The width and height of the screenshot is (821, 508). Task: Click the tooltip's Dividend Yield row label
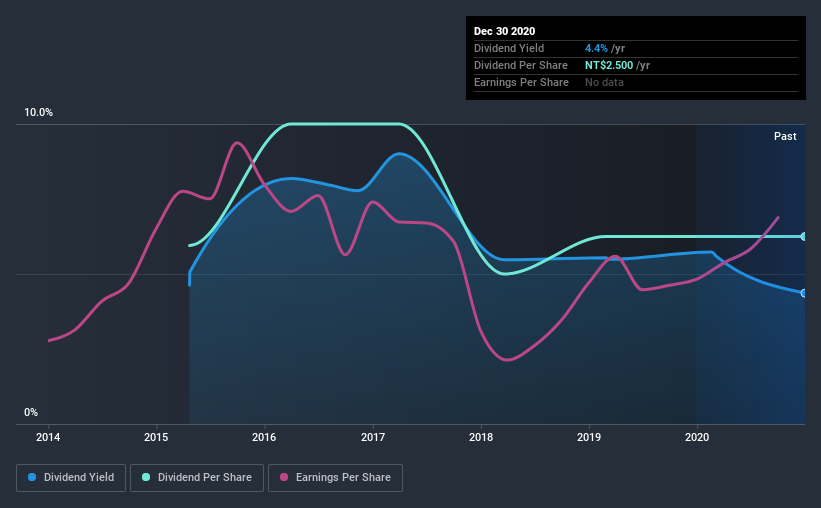click(509, 48)
